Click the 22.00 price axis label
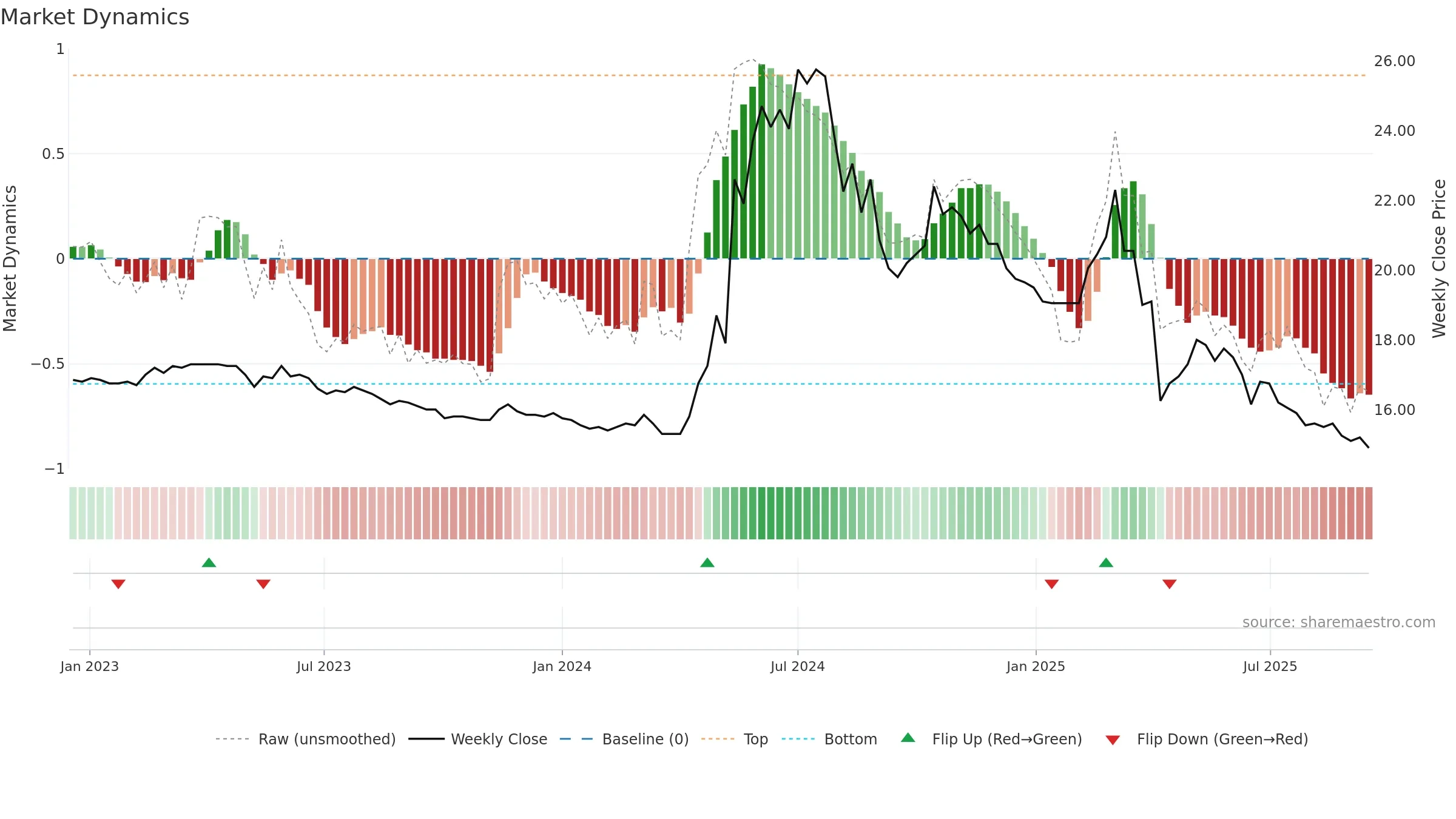Image resolution: width=1456 pixels, height=819 pixels. [1395, 201]
